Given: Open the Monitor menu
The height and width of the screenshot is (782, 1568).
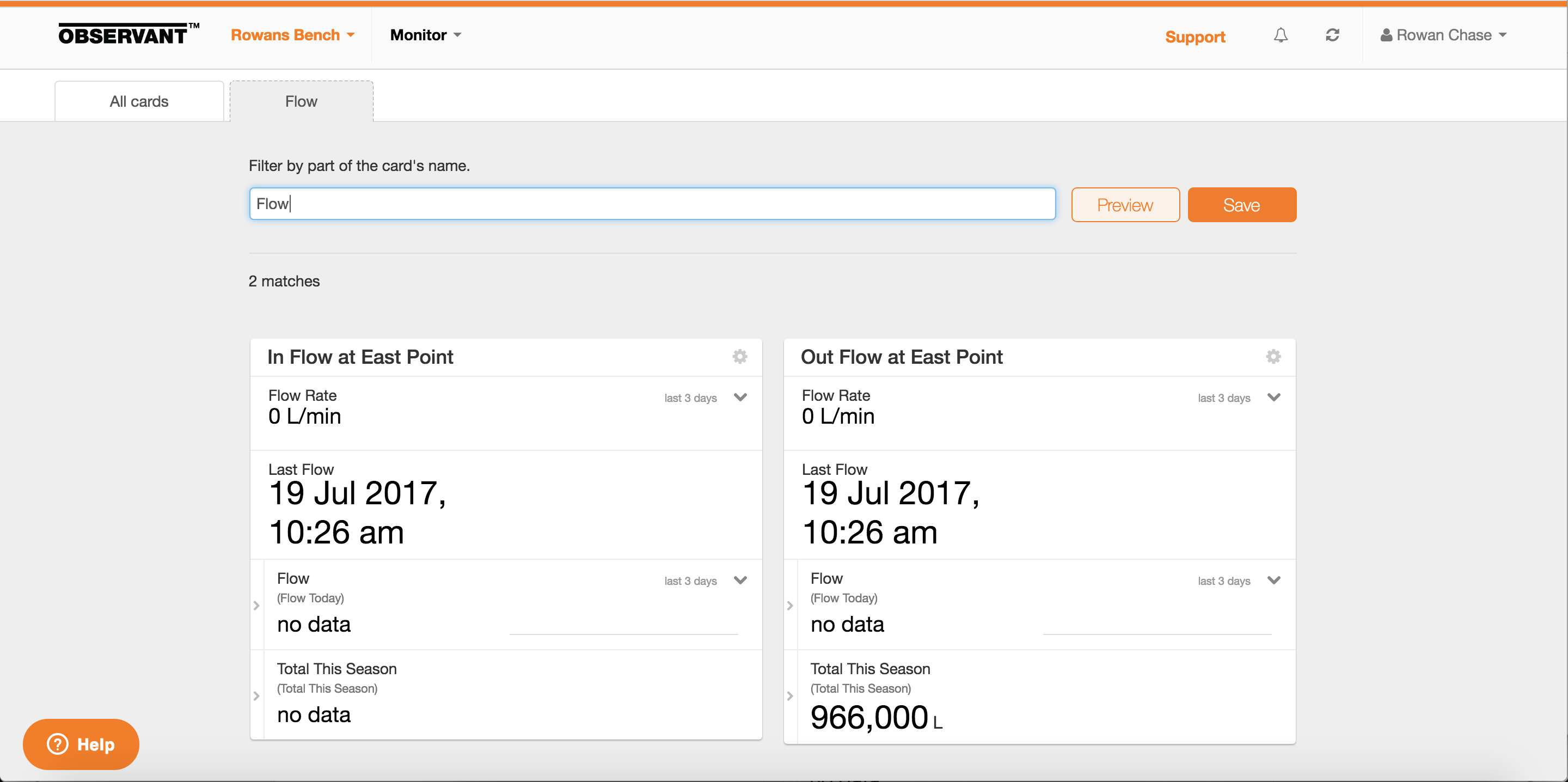Looking at the screenshot, I should tap(425, 35).
